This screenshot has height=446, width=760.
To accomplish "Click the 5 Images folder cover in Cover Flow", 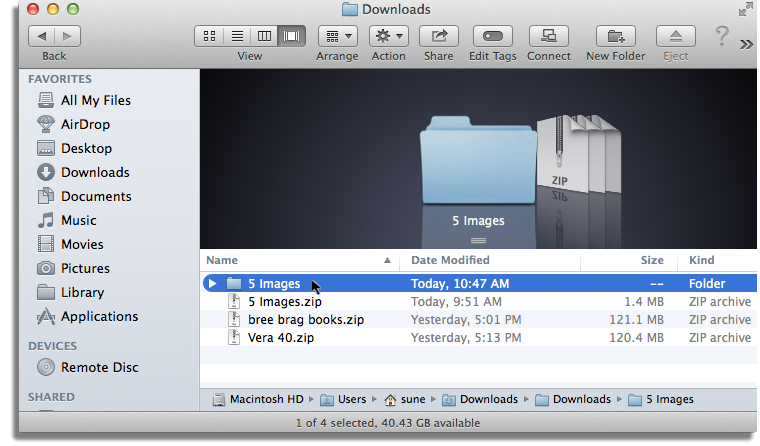I will [x=478, y=160].
